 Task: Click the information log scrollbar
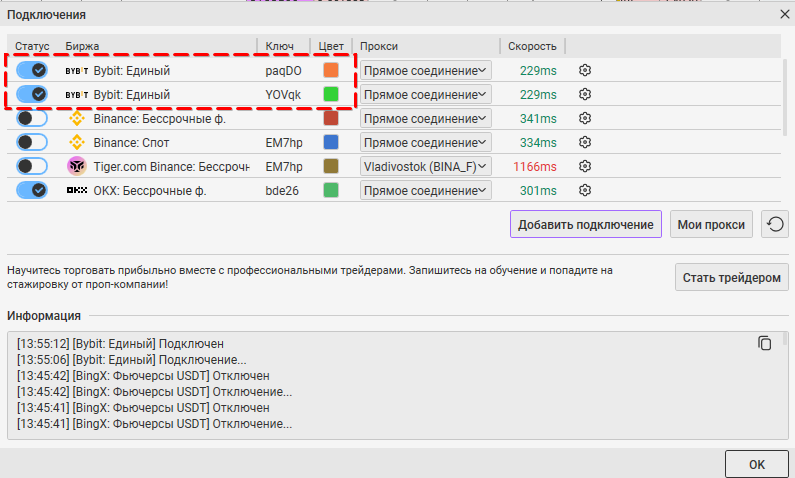(x=785, y=339)
